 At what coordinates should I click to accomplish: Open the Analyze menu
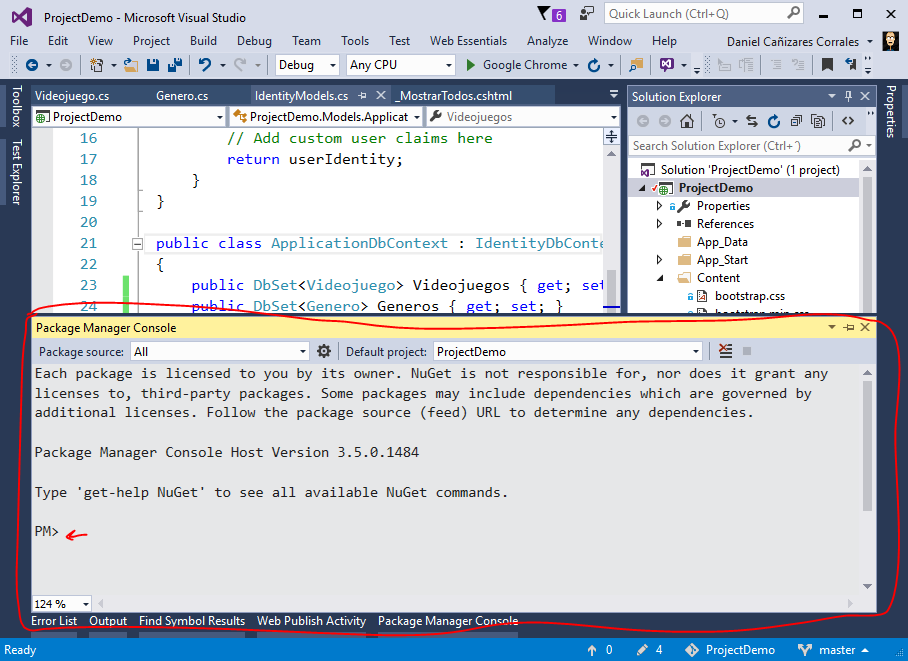pos(547,41)
